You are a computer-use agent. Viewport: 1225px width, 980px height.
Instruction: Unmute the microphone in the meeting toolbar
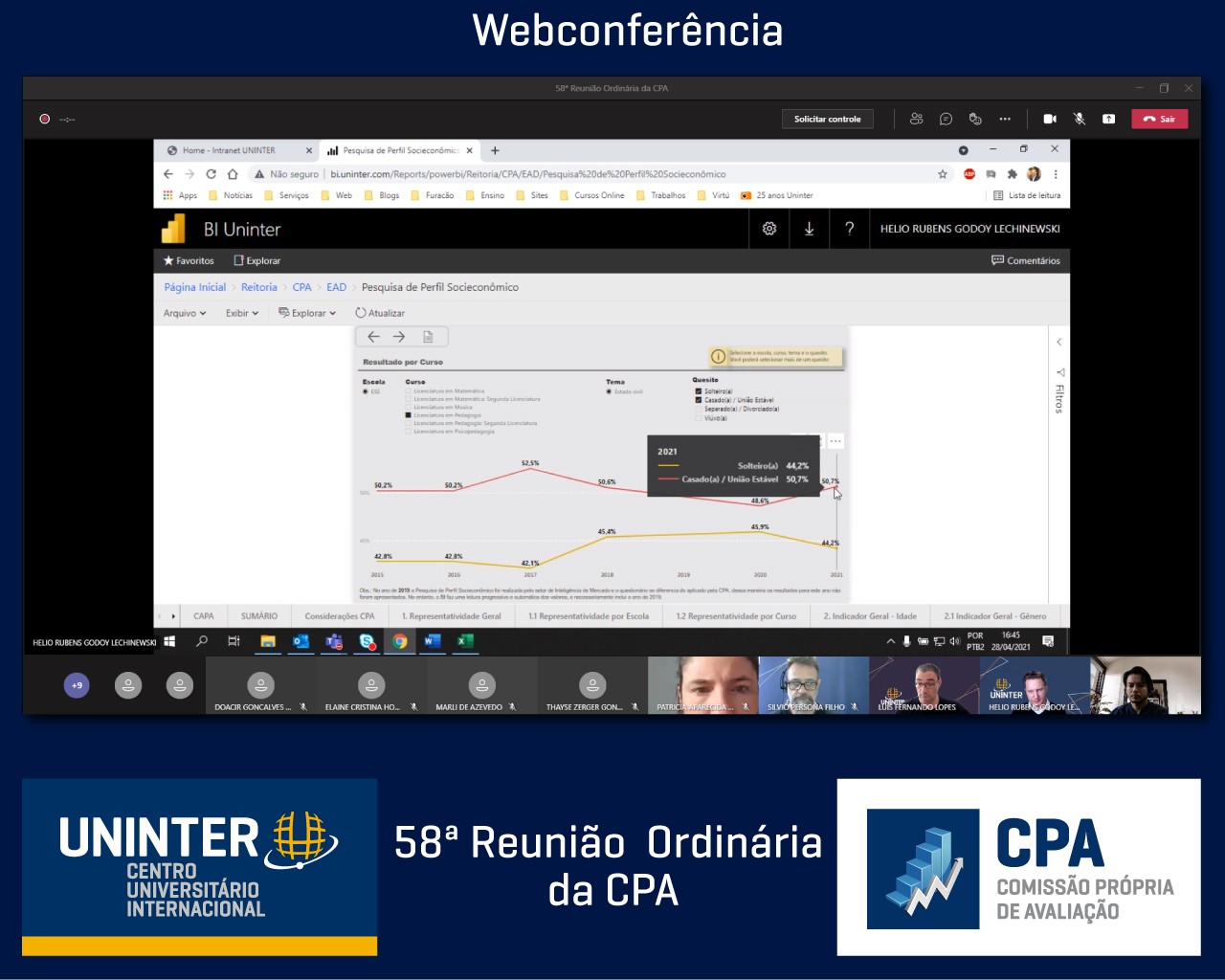click(x=1080, y=119)
